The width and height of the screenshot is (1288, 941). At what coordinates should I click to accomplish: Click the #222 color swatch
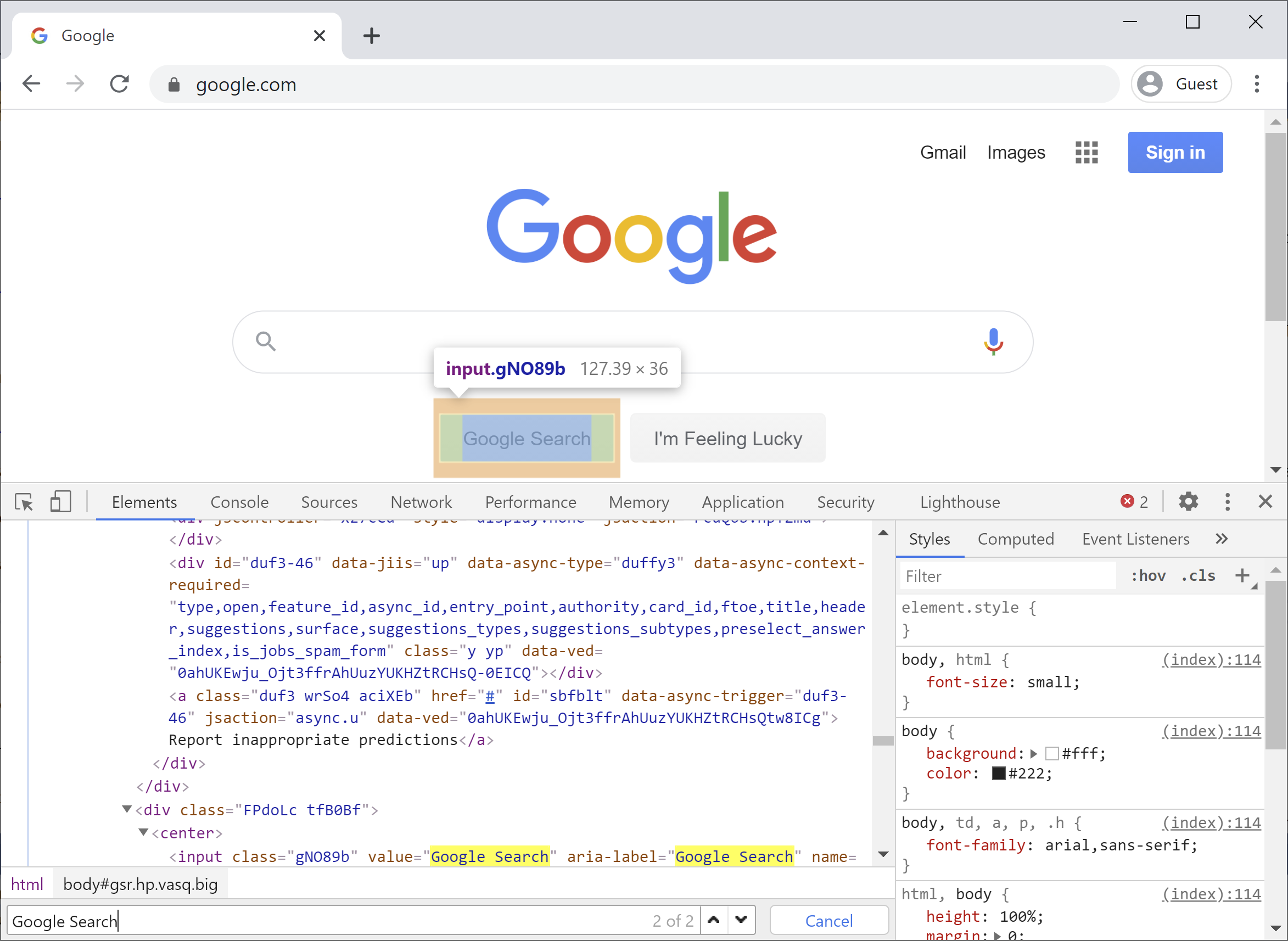998,774
